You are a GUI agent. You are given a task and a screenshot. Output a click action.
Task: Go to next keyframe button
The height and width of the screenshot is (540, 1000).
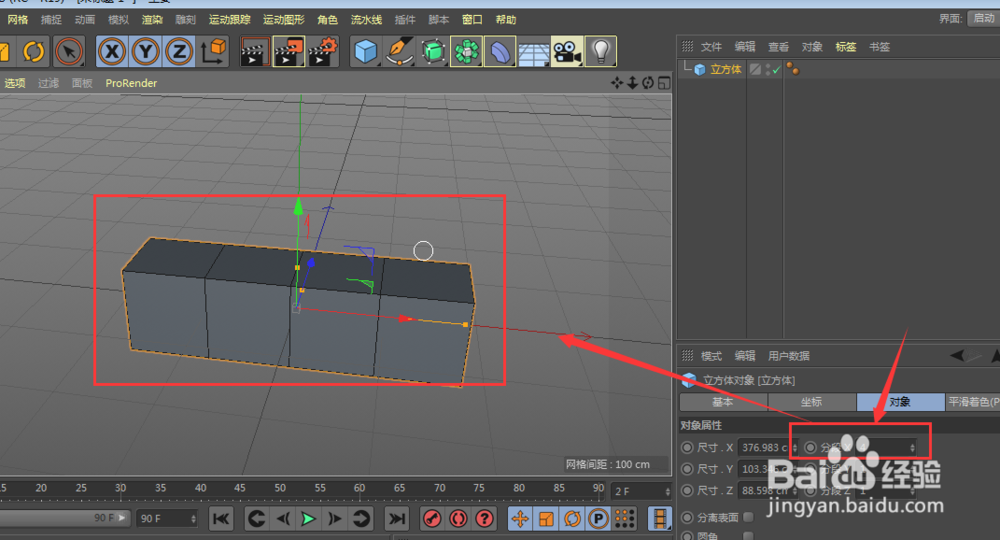coord(361,519)
